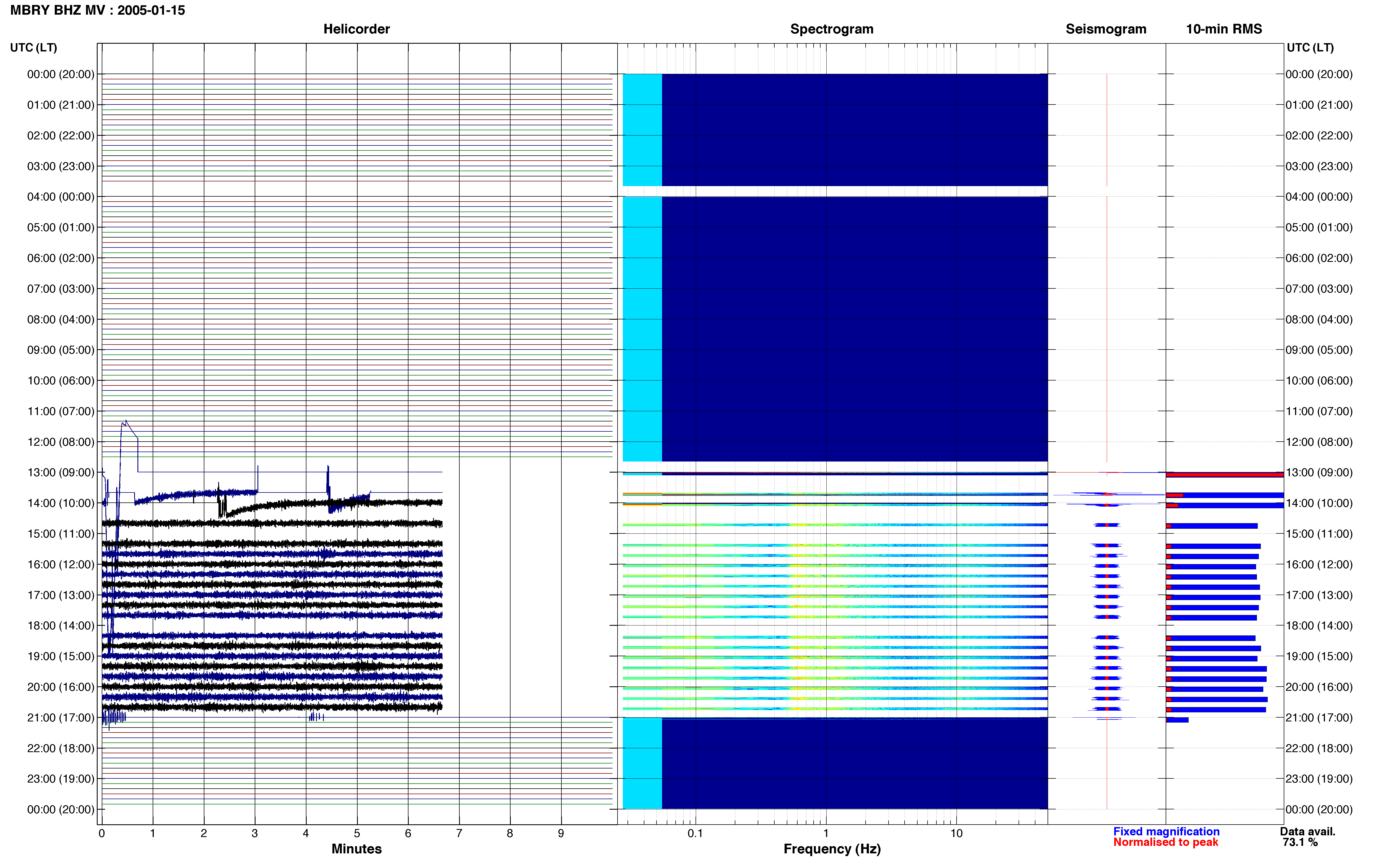Click left-axis time label 03:00 (23:00)
The image size is (1388, 868).
coord(61,166)
